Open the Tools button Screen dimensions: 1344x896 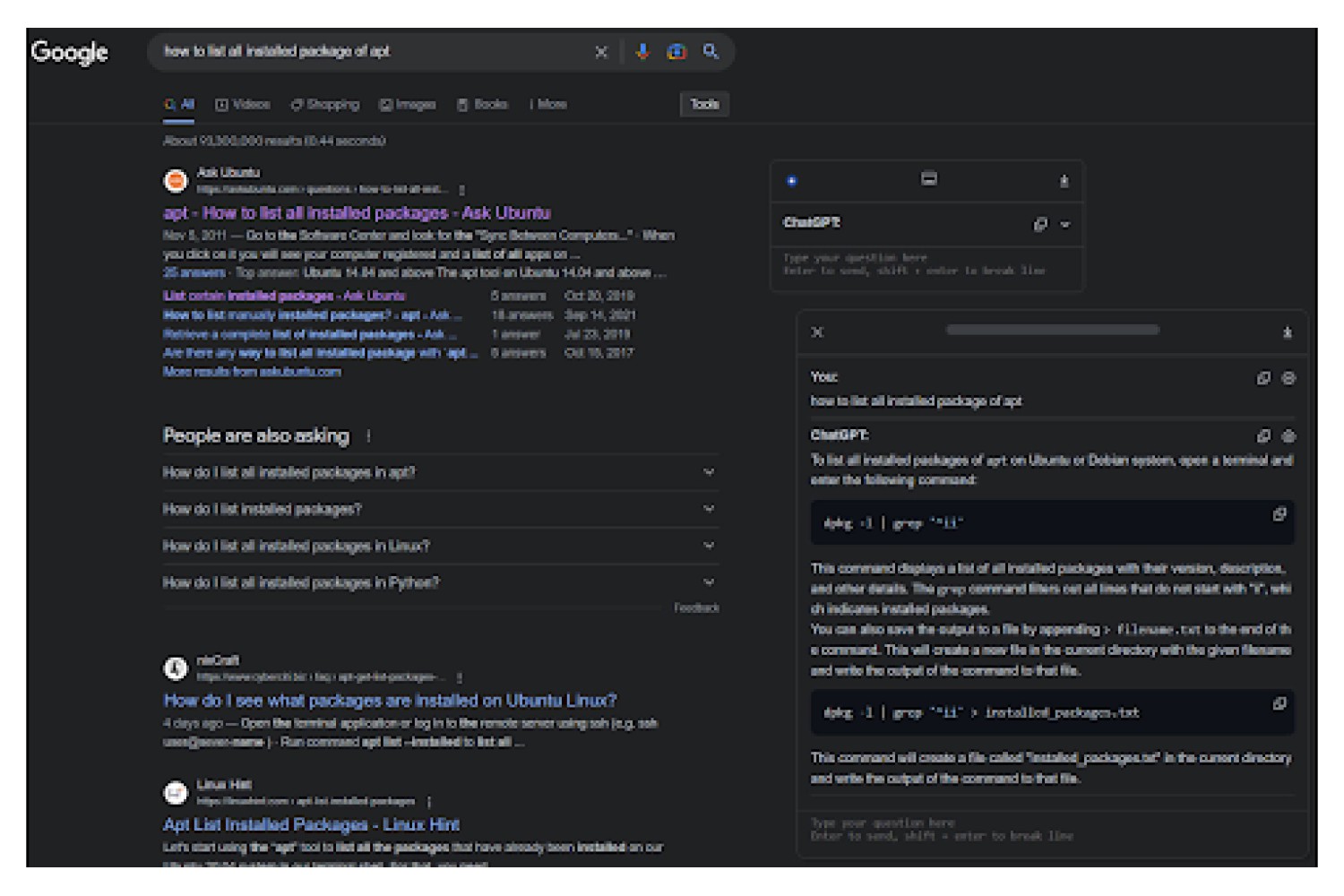click(704, 105)
